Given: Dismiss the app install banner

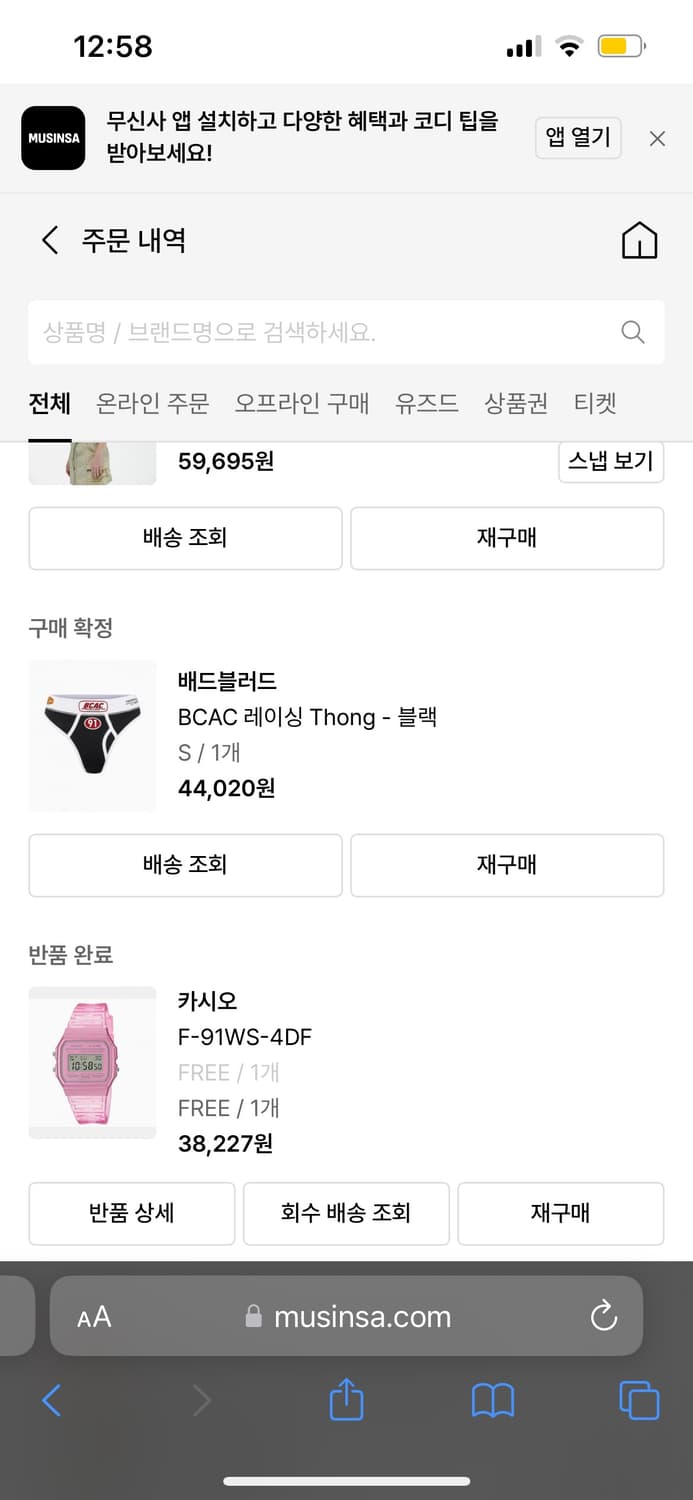Looking at the screenshot, I should [657, 138].
